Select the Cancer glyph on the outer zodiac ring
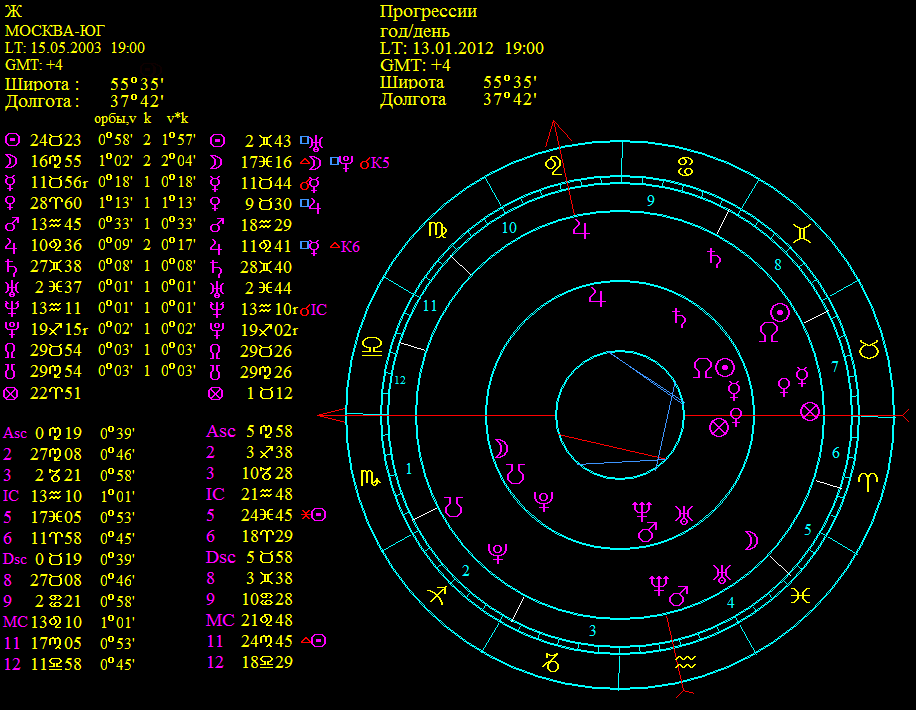This screenshot has width=916, height=710. tap(686, 165)
